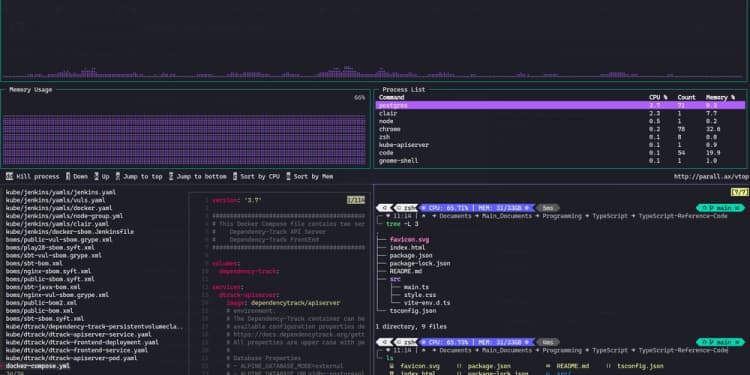Select boms/play28-sbom.syft.xml entry
The image size is (750, 375).
click(x=50, y=248)
